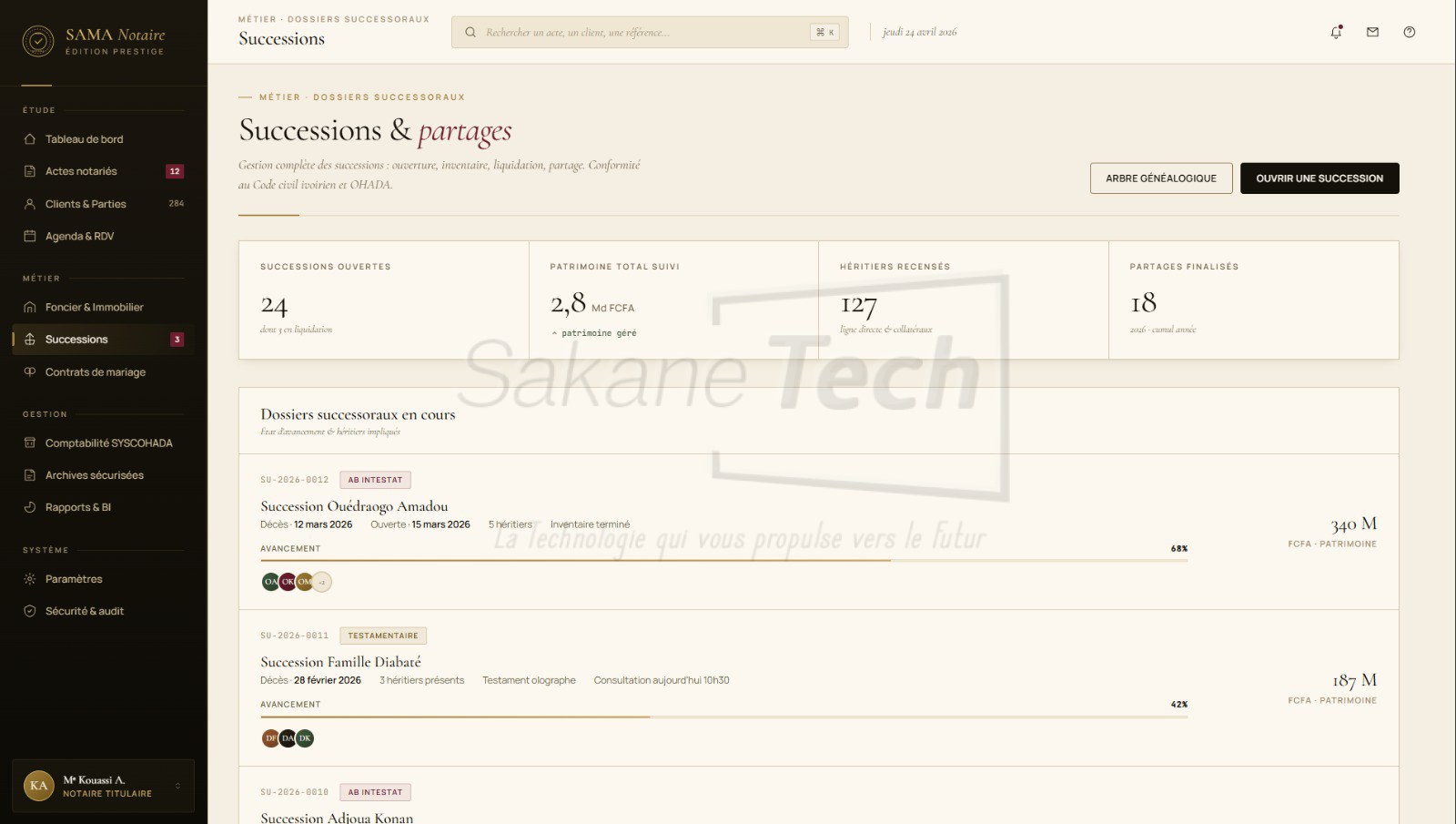Open Archives sécurisées section
The height and width of the screenshot is (824, 1456).
pyautogui.click(x=103, y=475)
